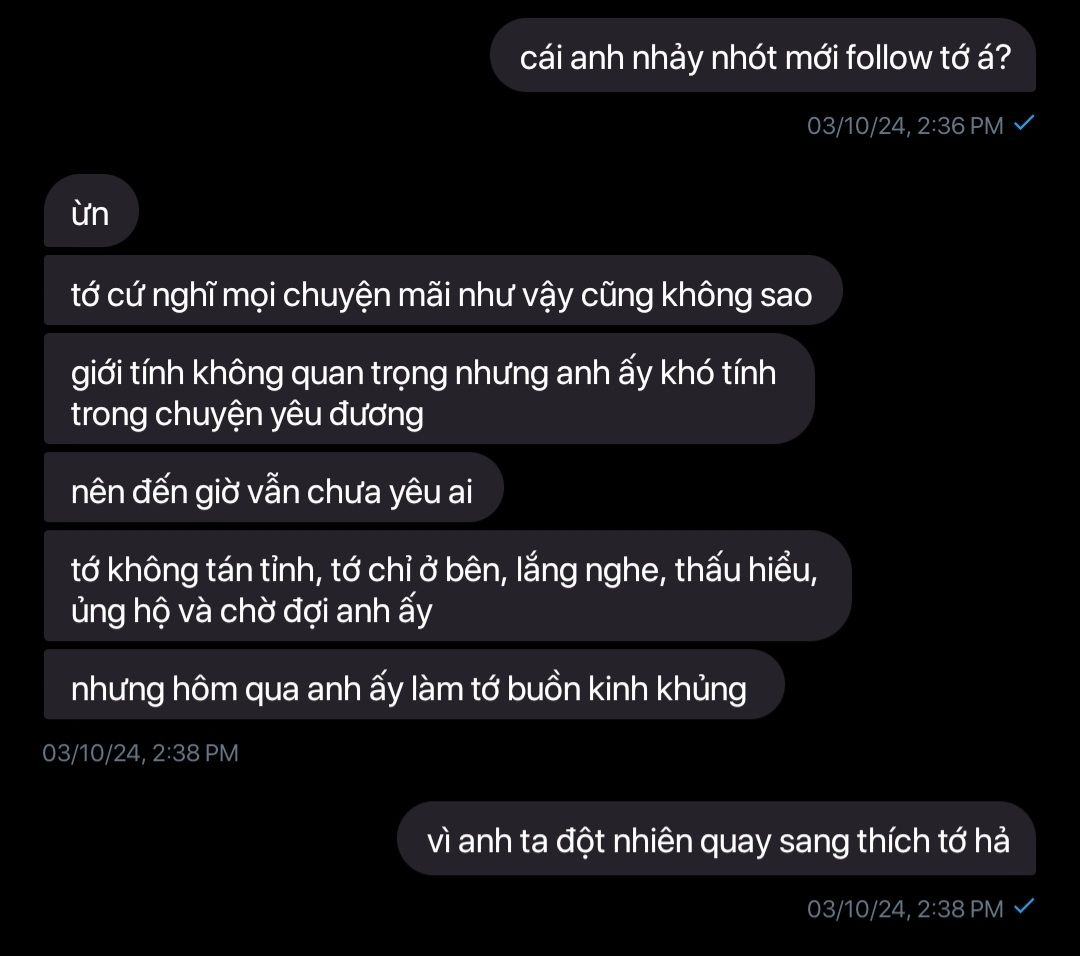The height and width of the screenshot is (956, 1080).
Task: Select the "nên đến giờ vẫn chưa yêu ai" message
Action: tap(273, 488)
